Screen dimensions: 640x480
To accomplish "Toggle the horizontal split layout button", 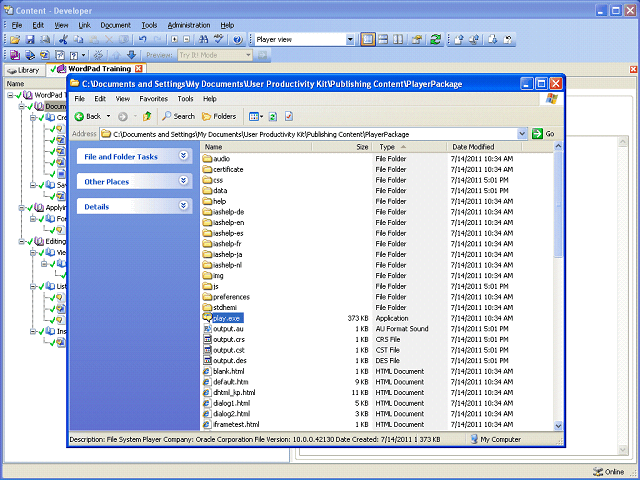I will [x=383, y=40].
